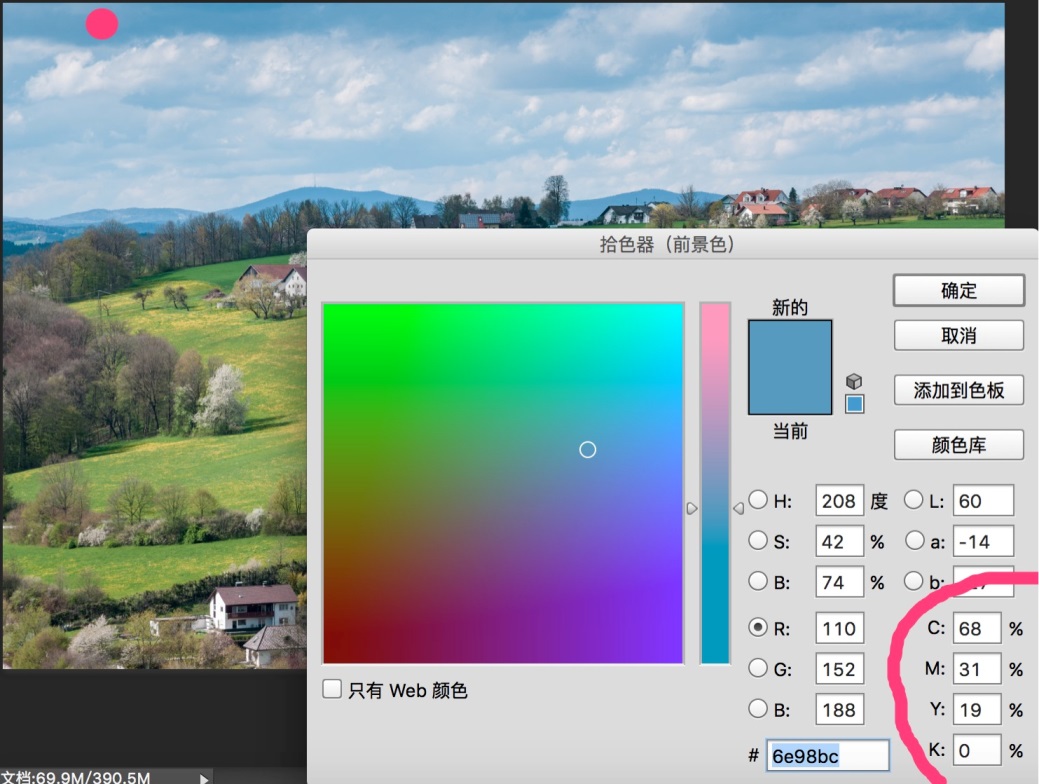Click the vertical color slider strip

click(715, 483)
